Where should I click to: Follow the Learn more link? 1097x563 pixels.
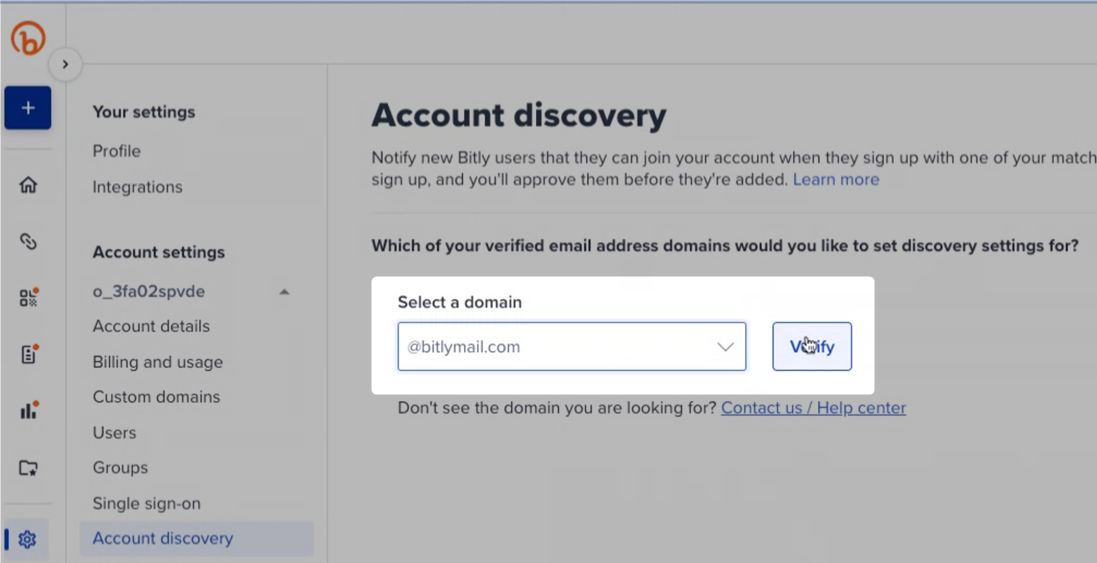pyautogui.click(x=836, y=180)
